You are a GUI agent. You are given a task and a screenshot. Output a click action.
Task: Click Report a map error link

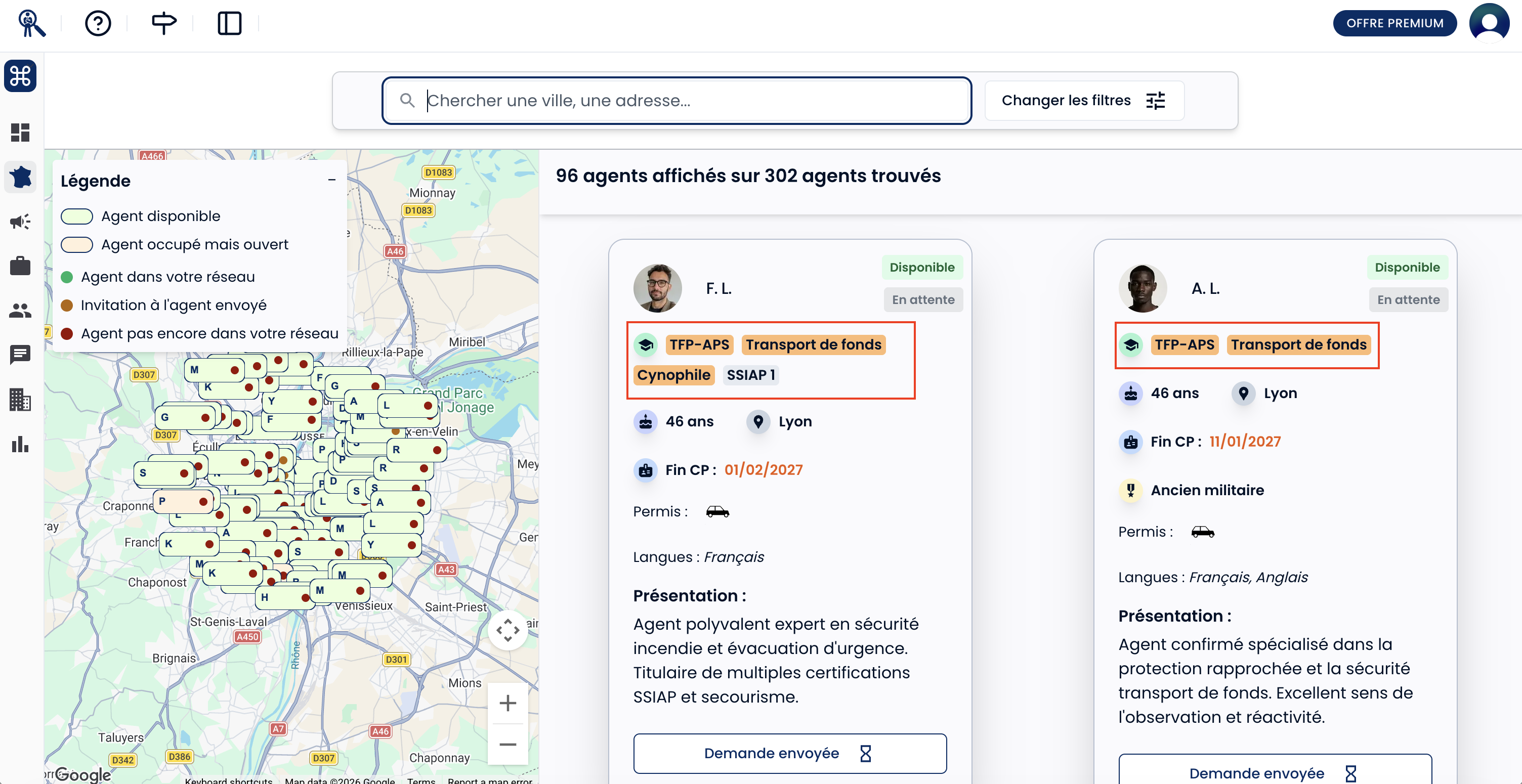[489, 780]
